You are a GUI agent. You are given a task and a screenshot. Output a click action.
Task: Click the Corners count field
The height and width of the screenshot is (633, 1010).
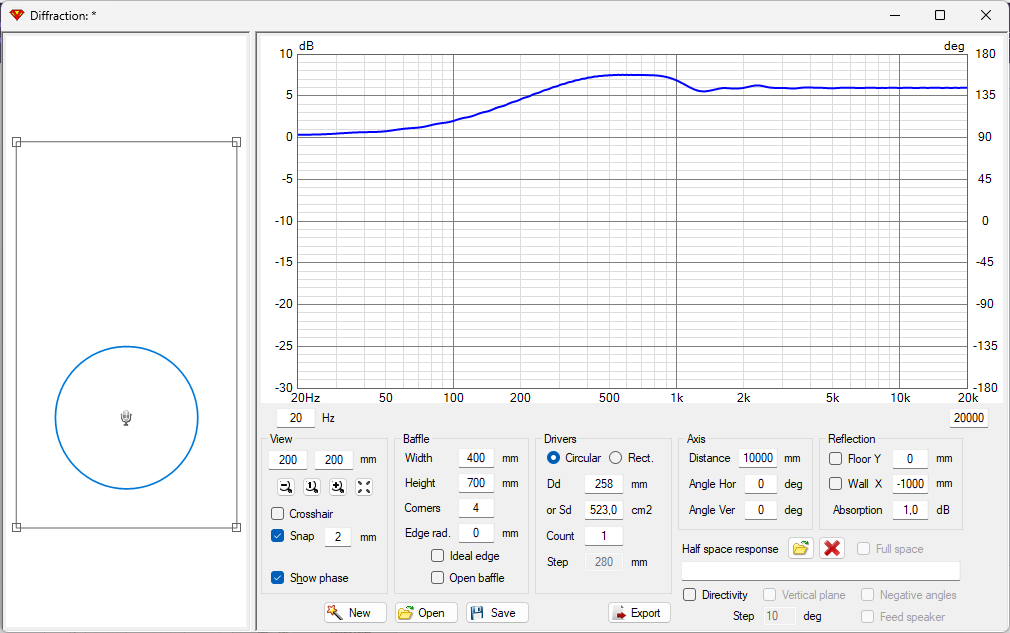click(x=476, y=508)
